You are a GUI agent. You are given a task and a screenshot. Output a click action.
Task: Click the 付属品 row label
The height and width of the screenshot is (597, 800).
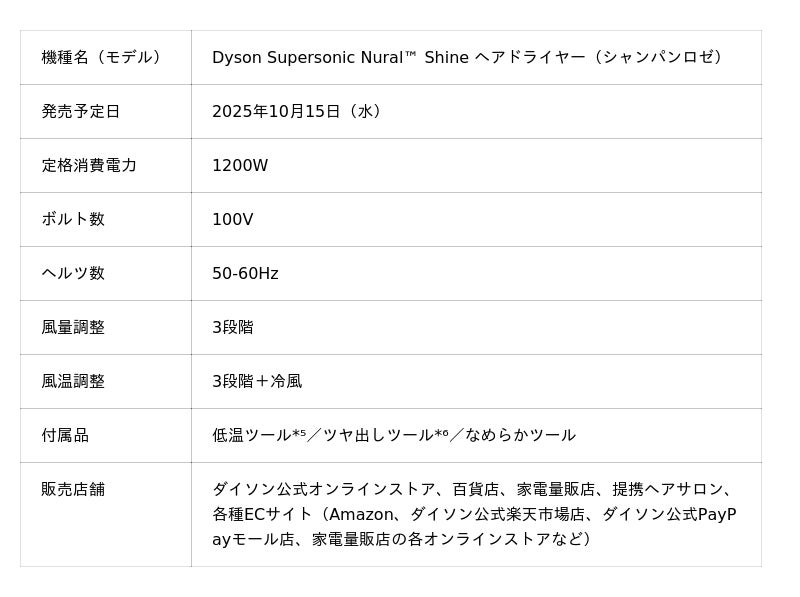[x=65, y=435]
